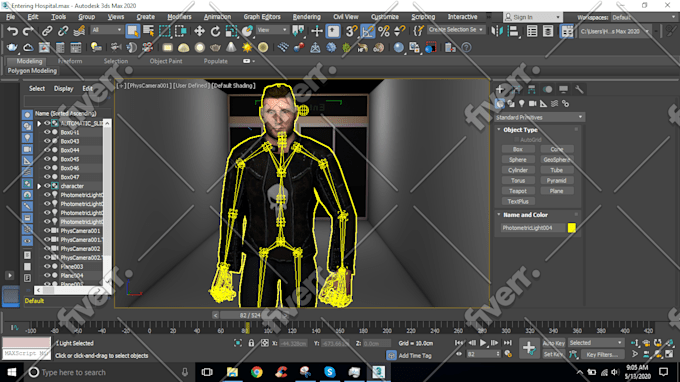Click the teapot render icon
Image resolution: width=680 pixels, height=382 pixels.
point(12,47)
